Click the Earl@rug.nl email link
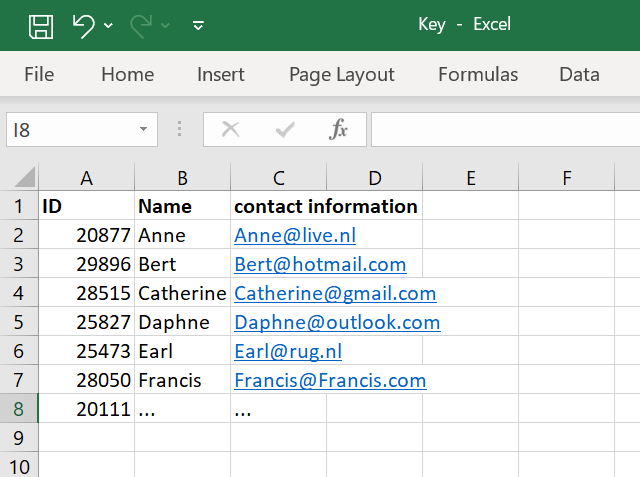The height and width of the screenshot is (477, 640). [x=288, y=352]
